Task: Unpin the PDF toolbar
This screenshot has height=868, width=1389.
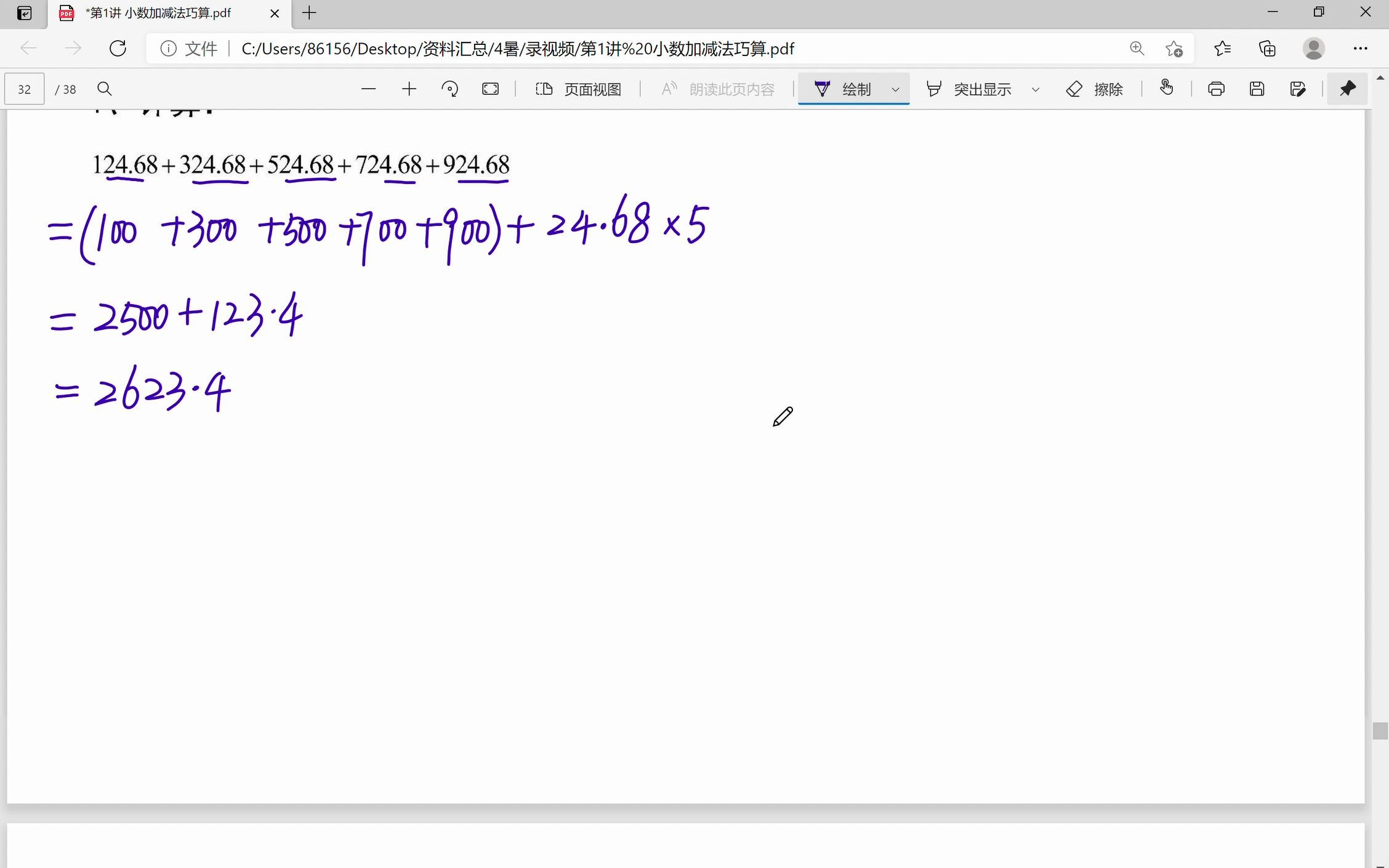Action: coord(1347,89)
